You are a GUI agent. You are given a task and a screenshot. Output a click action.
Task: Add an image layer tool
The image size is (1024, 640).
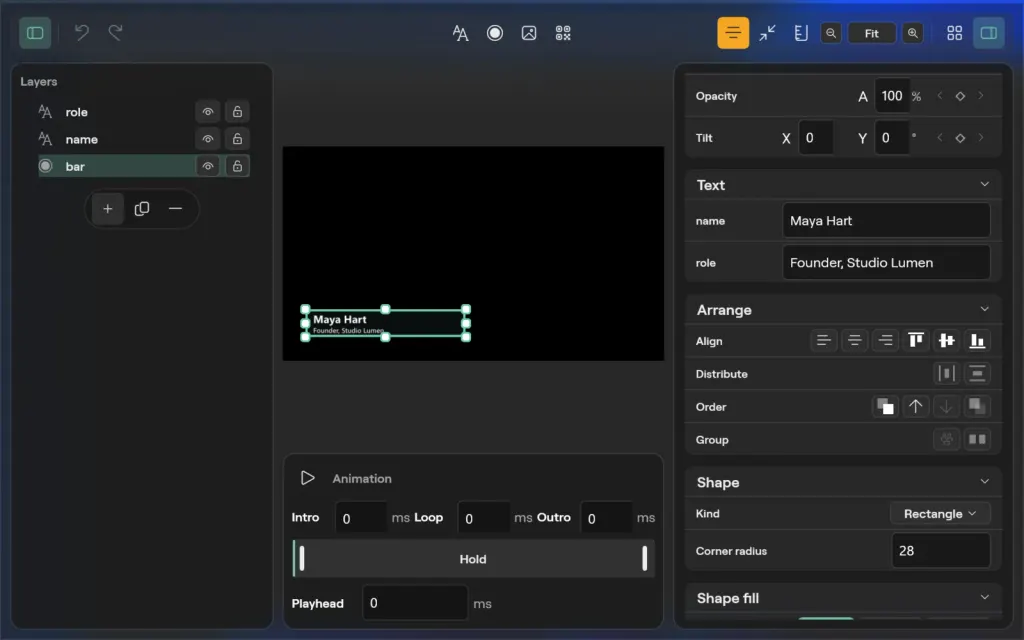[x=529, y=33]
